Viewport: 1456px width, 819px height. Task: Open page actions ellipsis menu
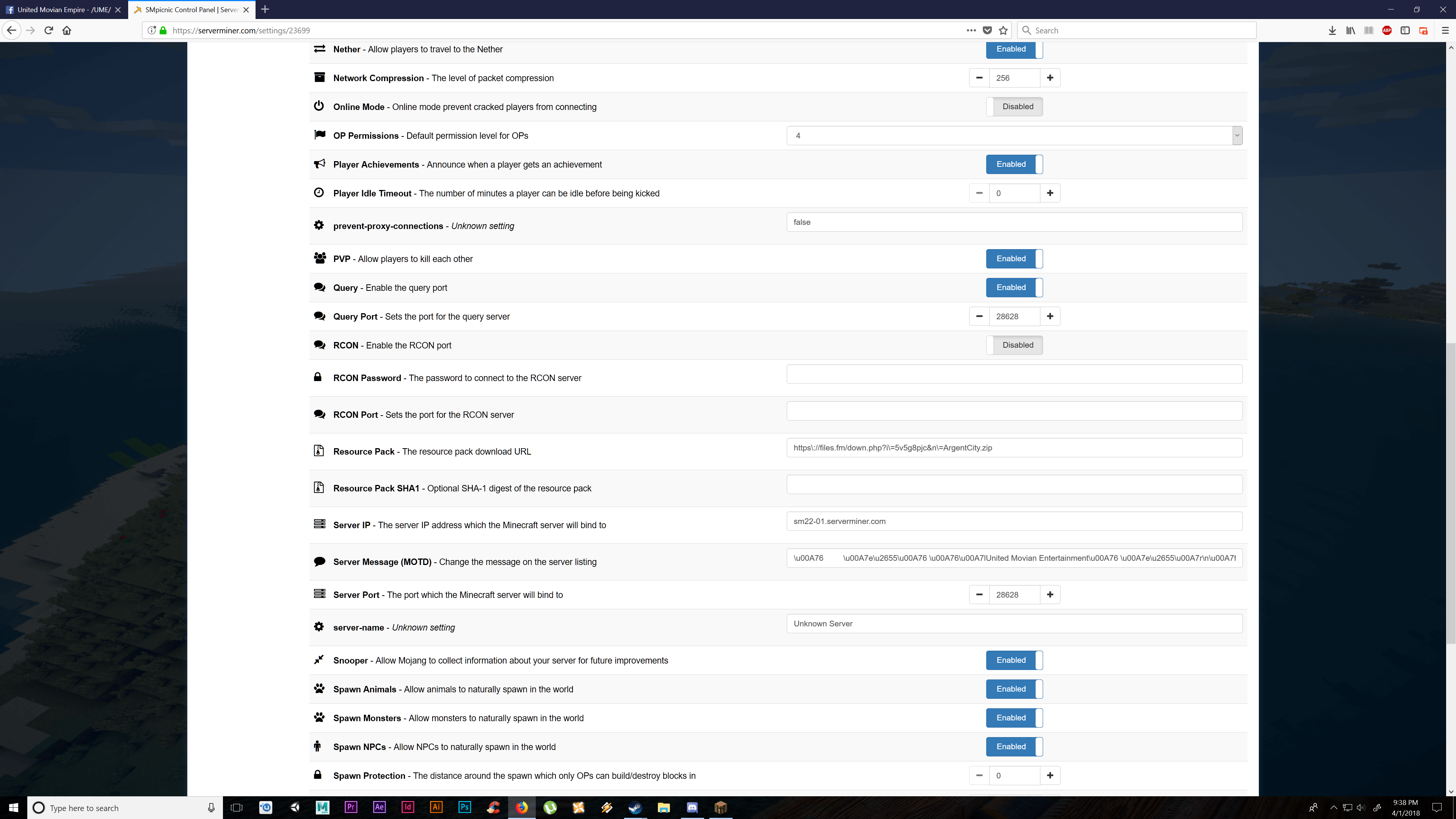coord(971,30)
